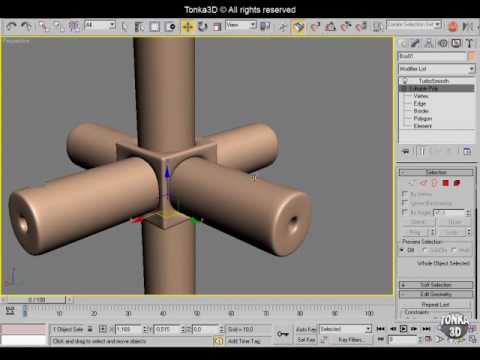Enable the Ignore Backfacing checkbox
The image size is (480, 360).
405,203
